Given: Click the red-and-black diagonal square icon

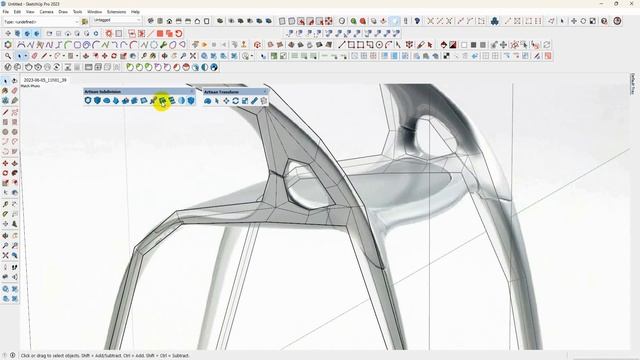Looking at the screenshot, I should click(453, 45).
